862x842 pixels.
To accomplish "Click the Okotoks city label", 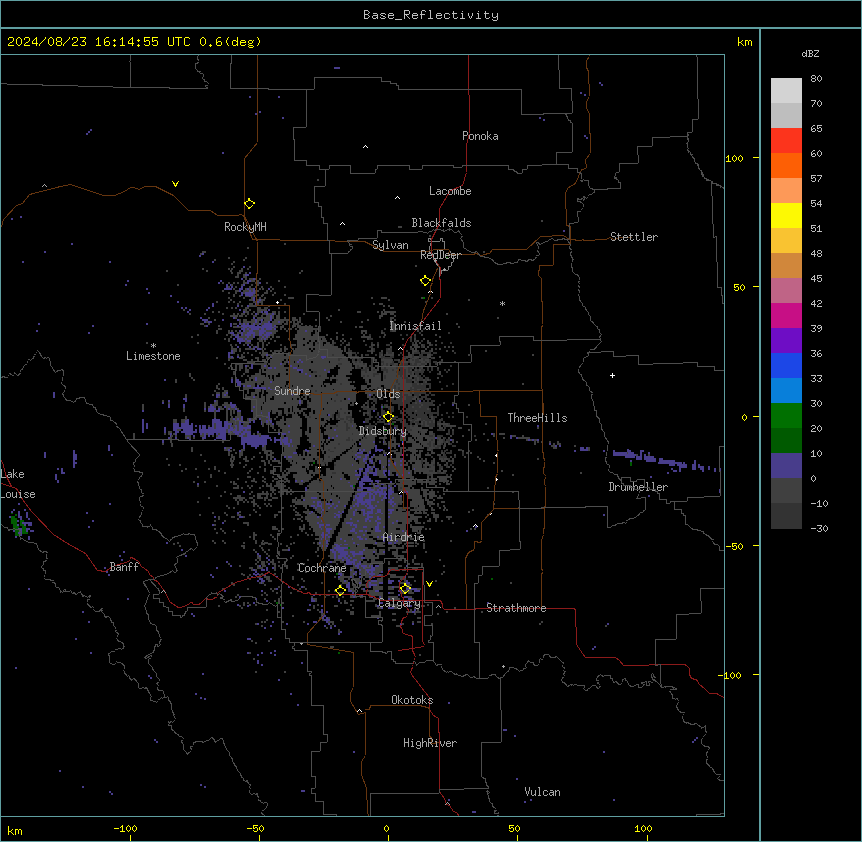I will 412,700.
